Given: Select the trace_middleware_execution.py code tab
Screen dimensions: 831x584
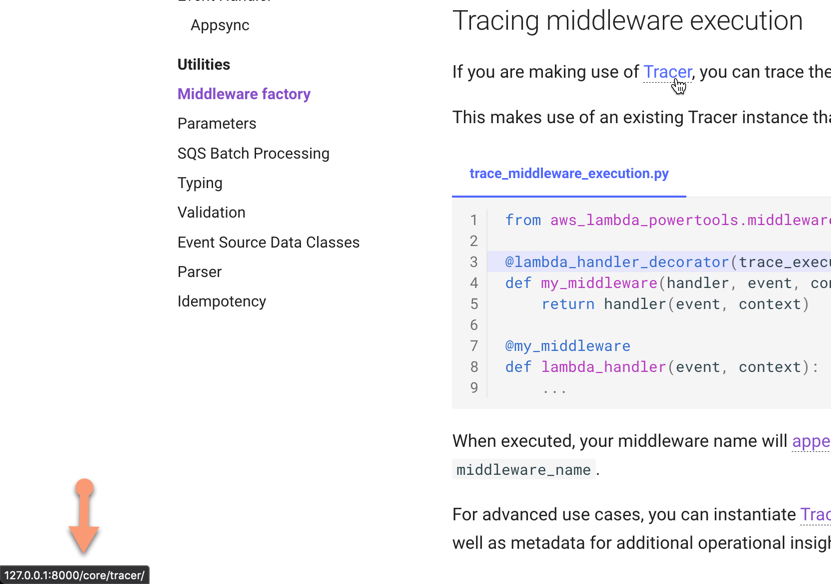Looking at the screenshot, I should tap(569, 173).
